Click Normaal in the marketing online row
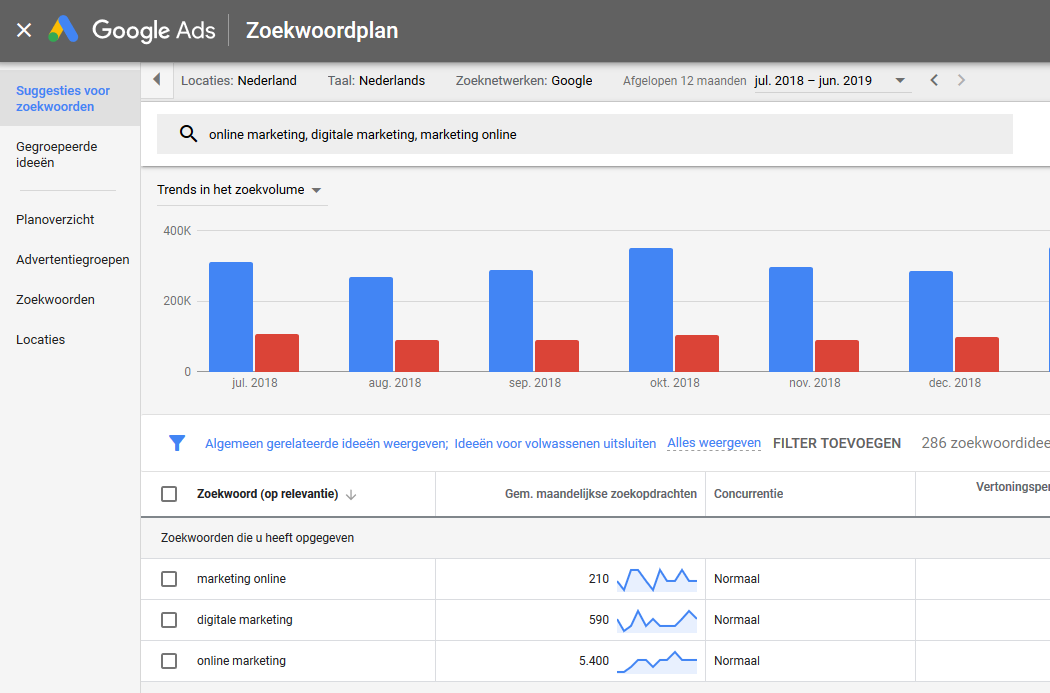Viewport: 1050px width, 693px height. (737, 579)
